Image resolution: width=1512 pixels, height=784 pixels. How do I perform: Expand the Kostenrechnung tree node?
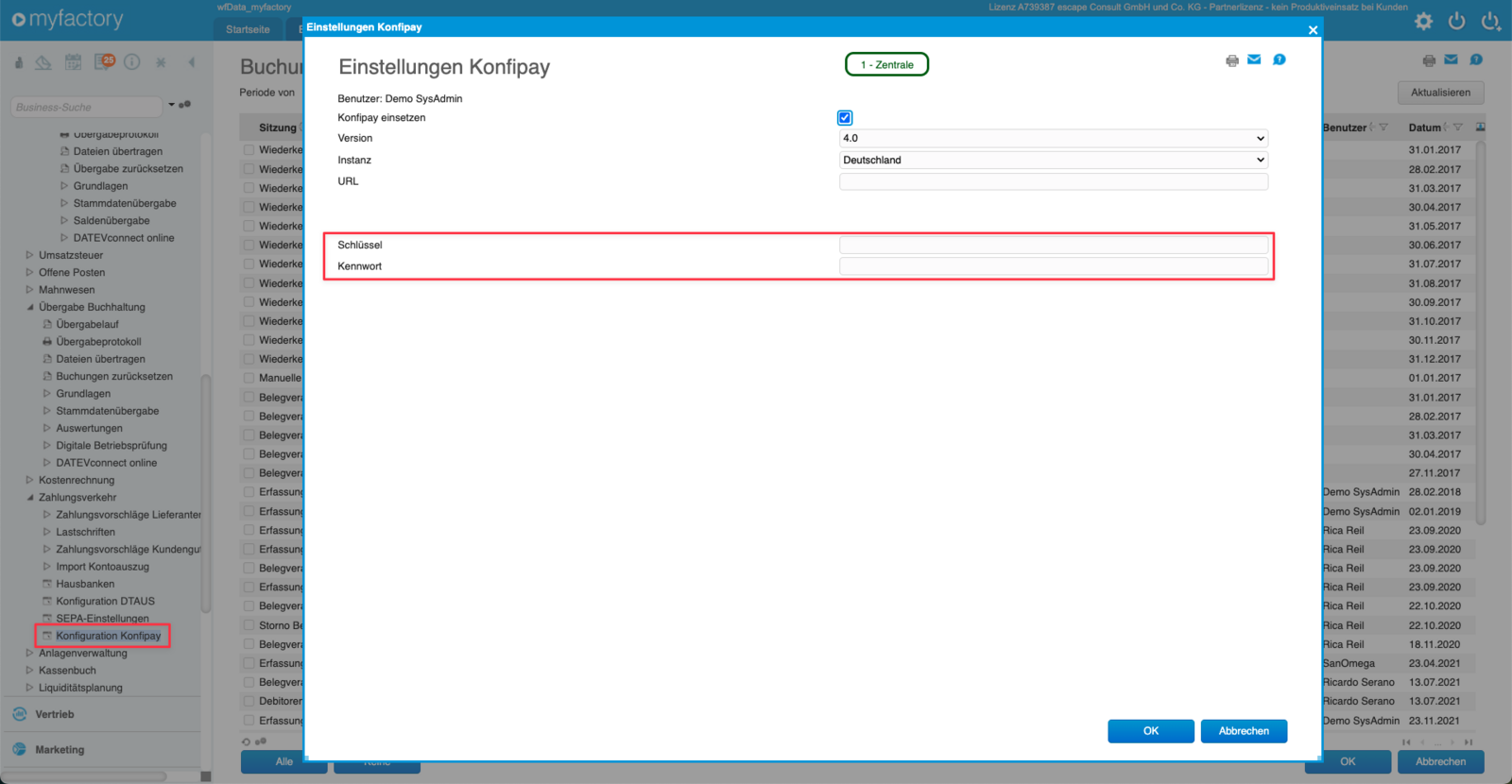(29, 480)
